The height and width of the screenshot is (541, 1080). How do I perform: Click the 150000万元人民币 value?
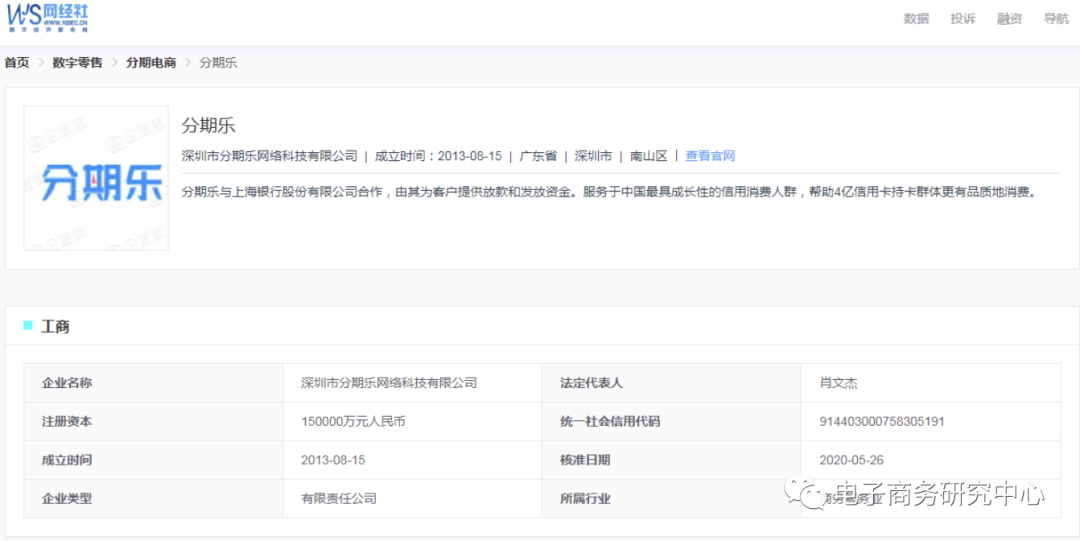[x=353, y=421]
